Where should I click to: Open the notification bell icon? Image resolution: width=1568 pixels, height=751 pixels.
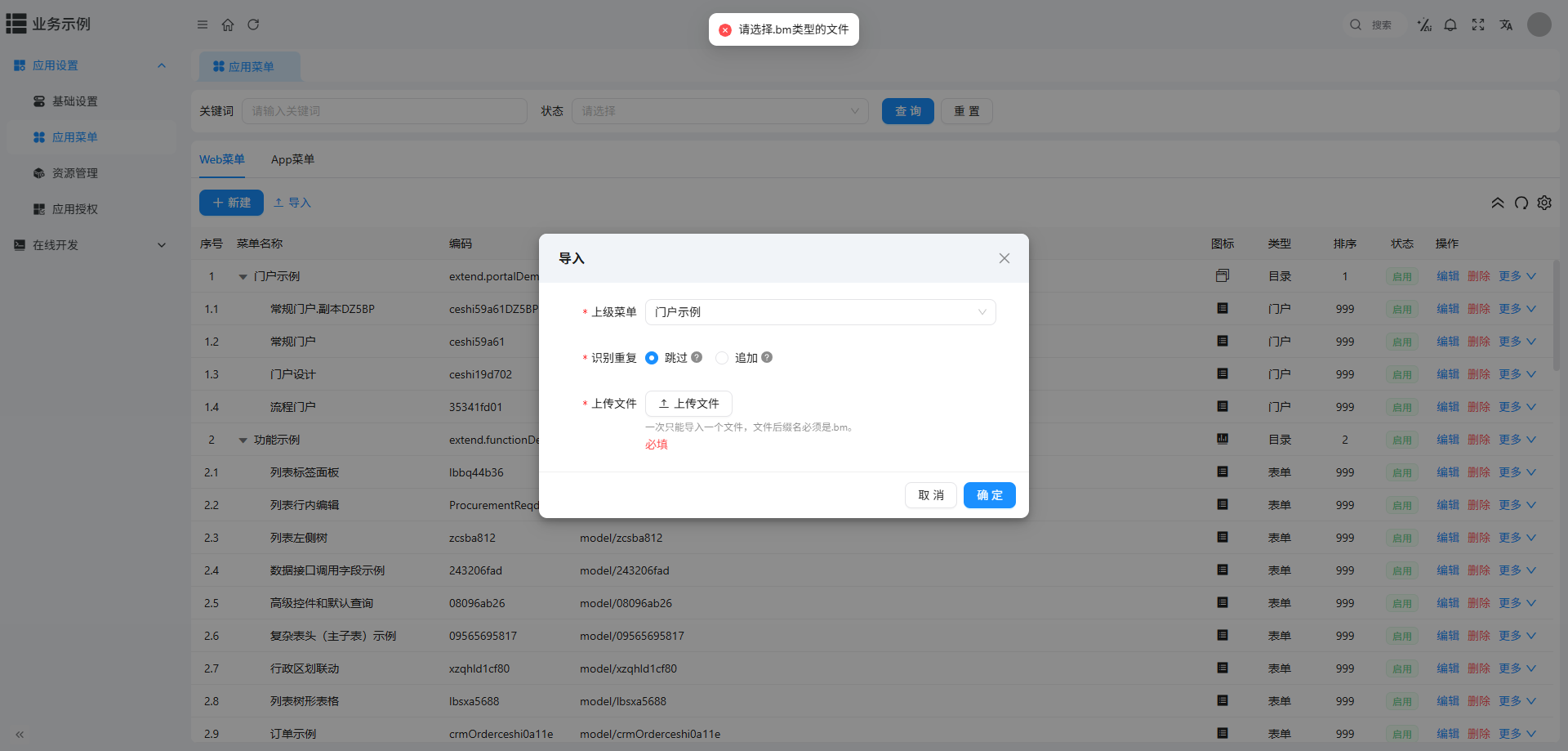click(x=1450, y=25)
